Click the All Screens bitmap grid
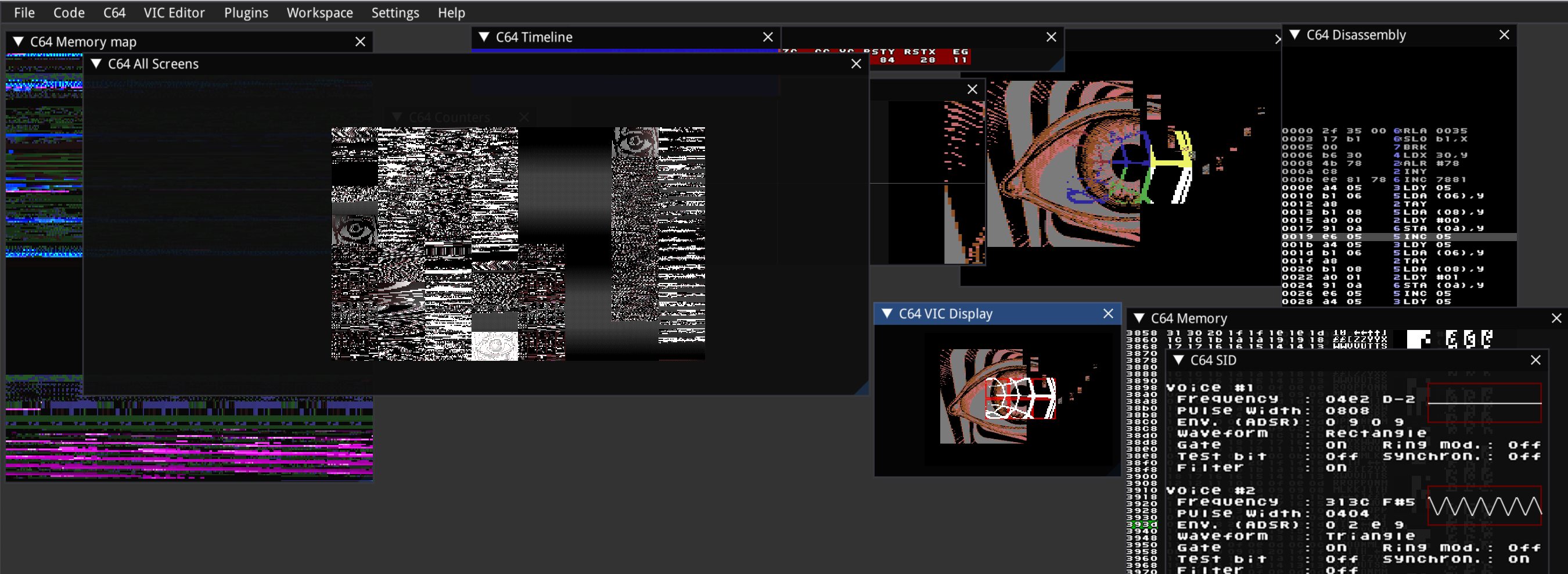Image resolution: width=1568 pixels, height=574 pixels. (x=518, y=243)
